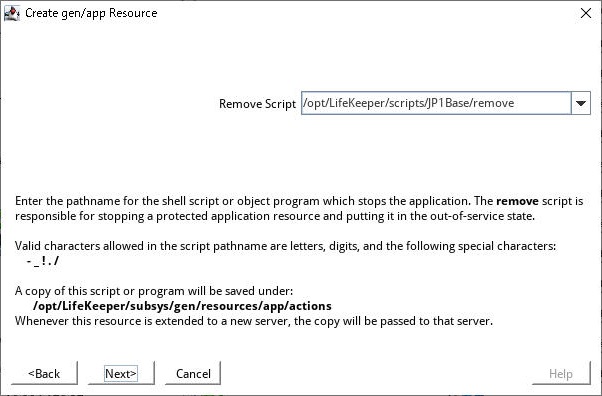Open the Remove Script dropdown arrow
Image resolution: width=602 pixels, height=396 pixels.
(x=580, y=103)
